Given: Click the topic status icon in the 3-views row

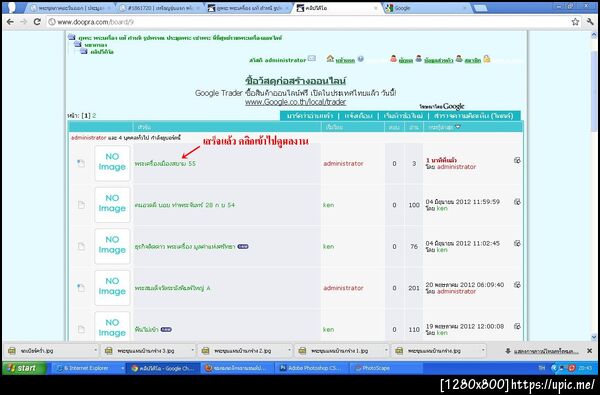Looking at the screenshot, I should [81, 163].
